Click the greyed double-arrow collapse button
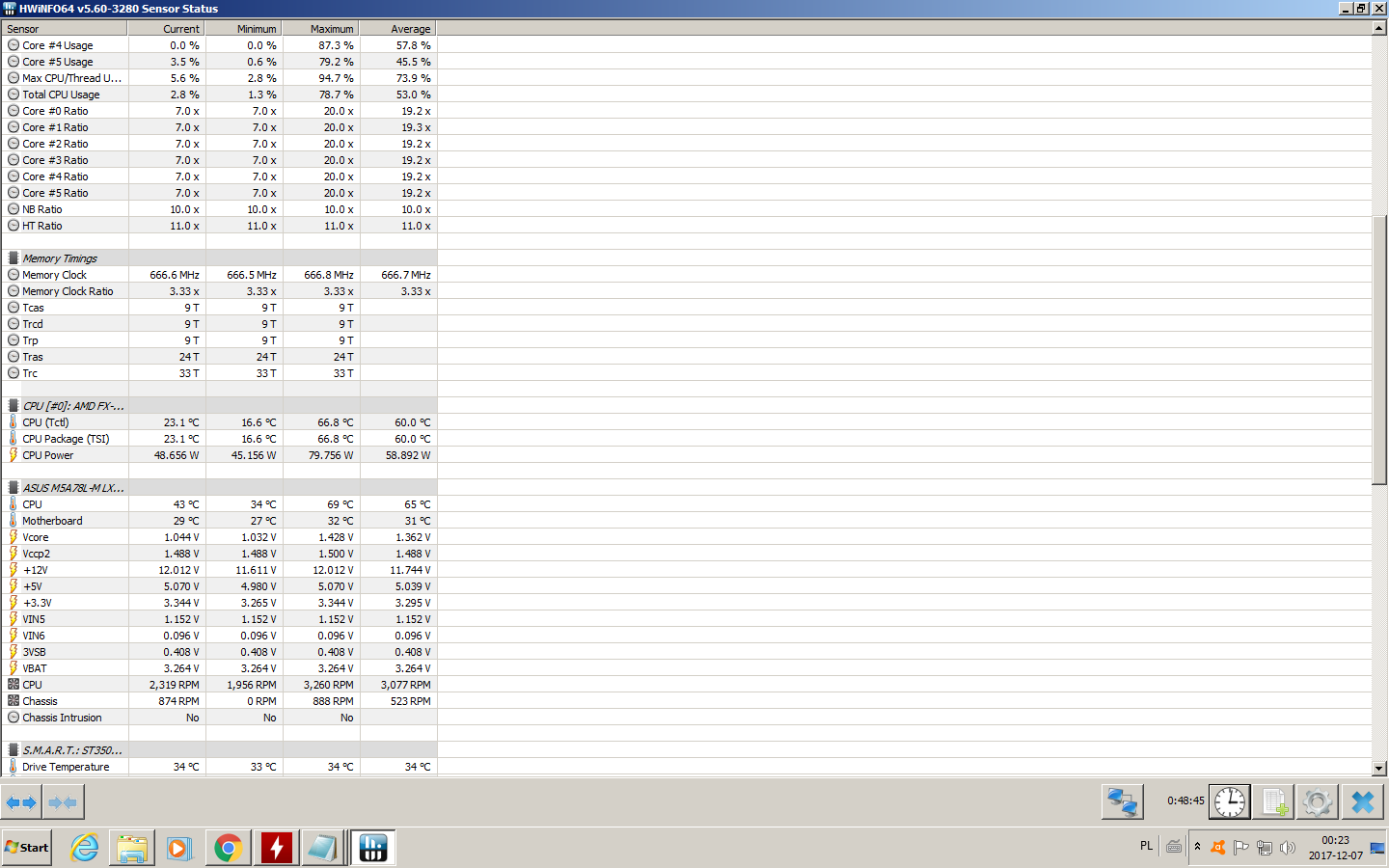1389x868 pixels. 63,801
